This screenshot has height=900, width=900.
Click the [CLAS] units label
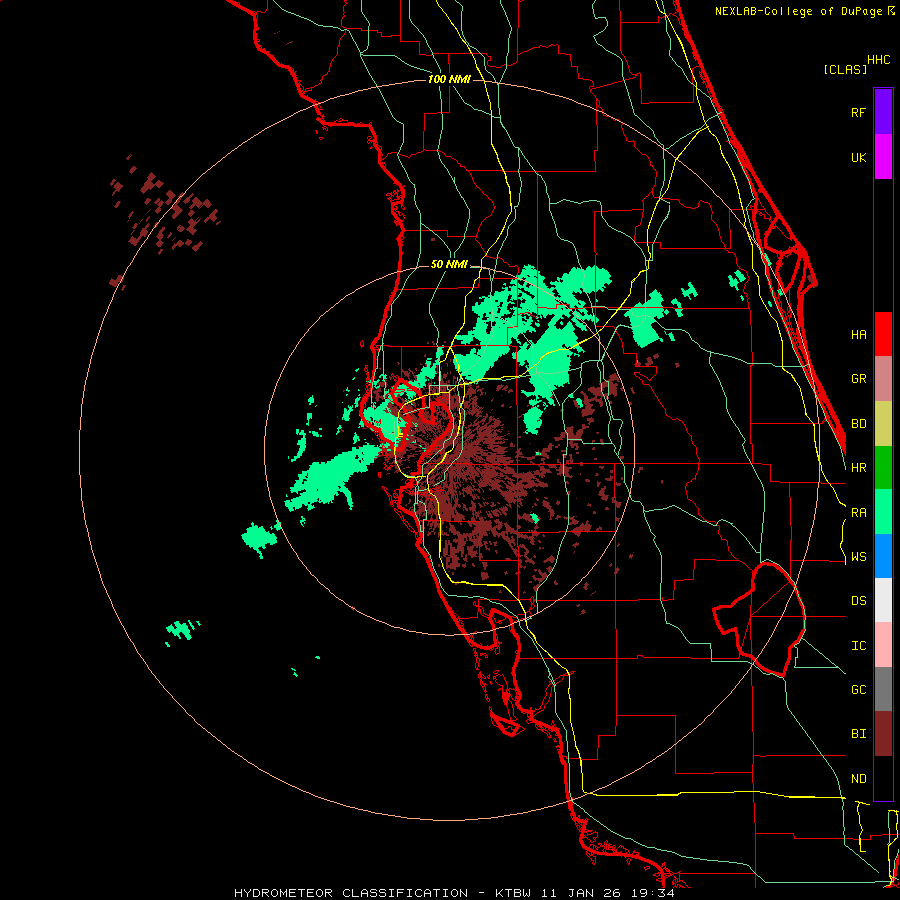(x=845, y=70)
